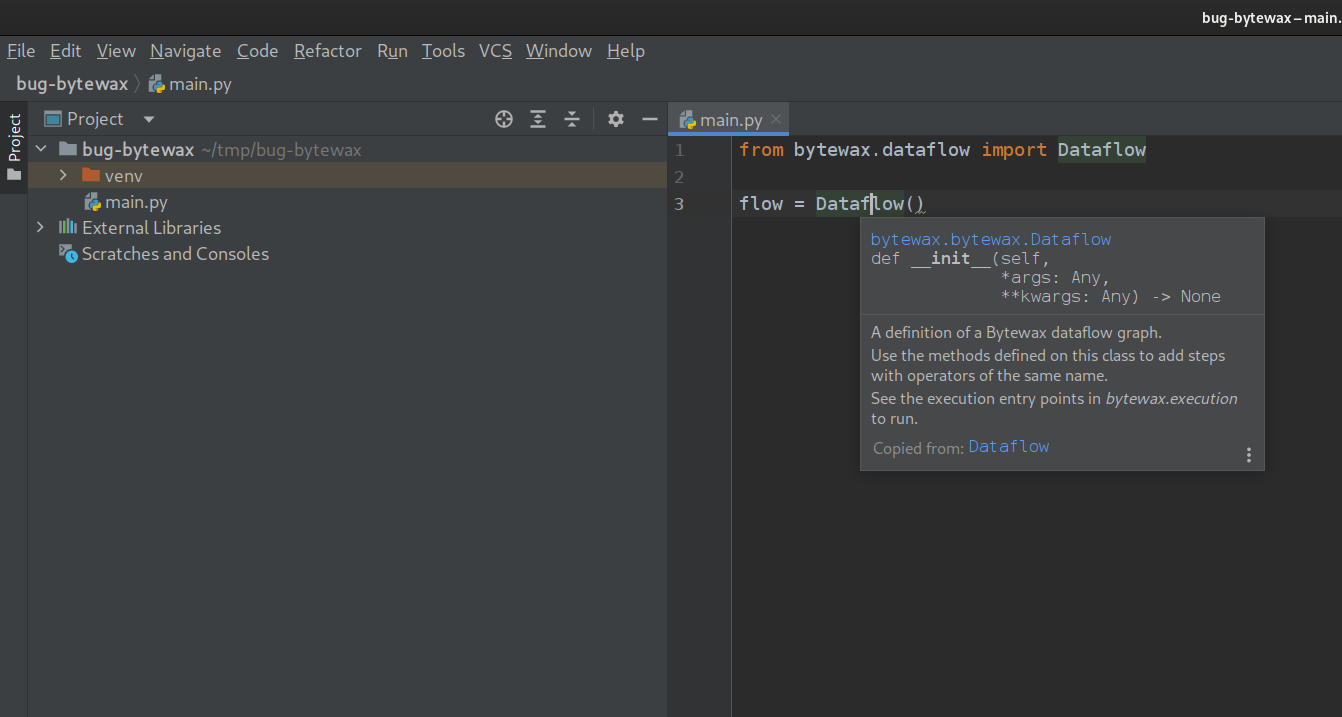Click Collapse All icon in Project panel
1342x717 pixels.
point(572,119)
